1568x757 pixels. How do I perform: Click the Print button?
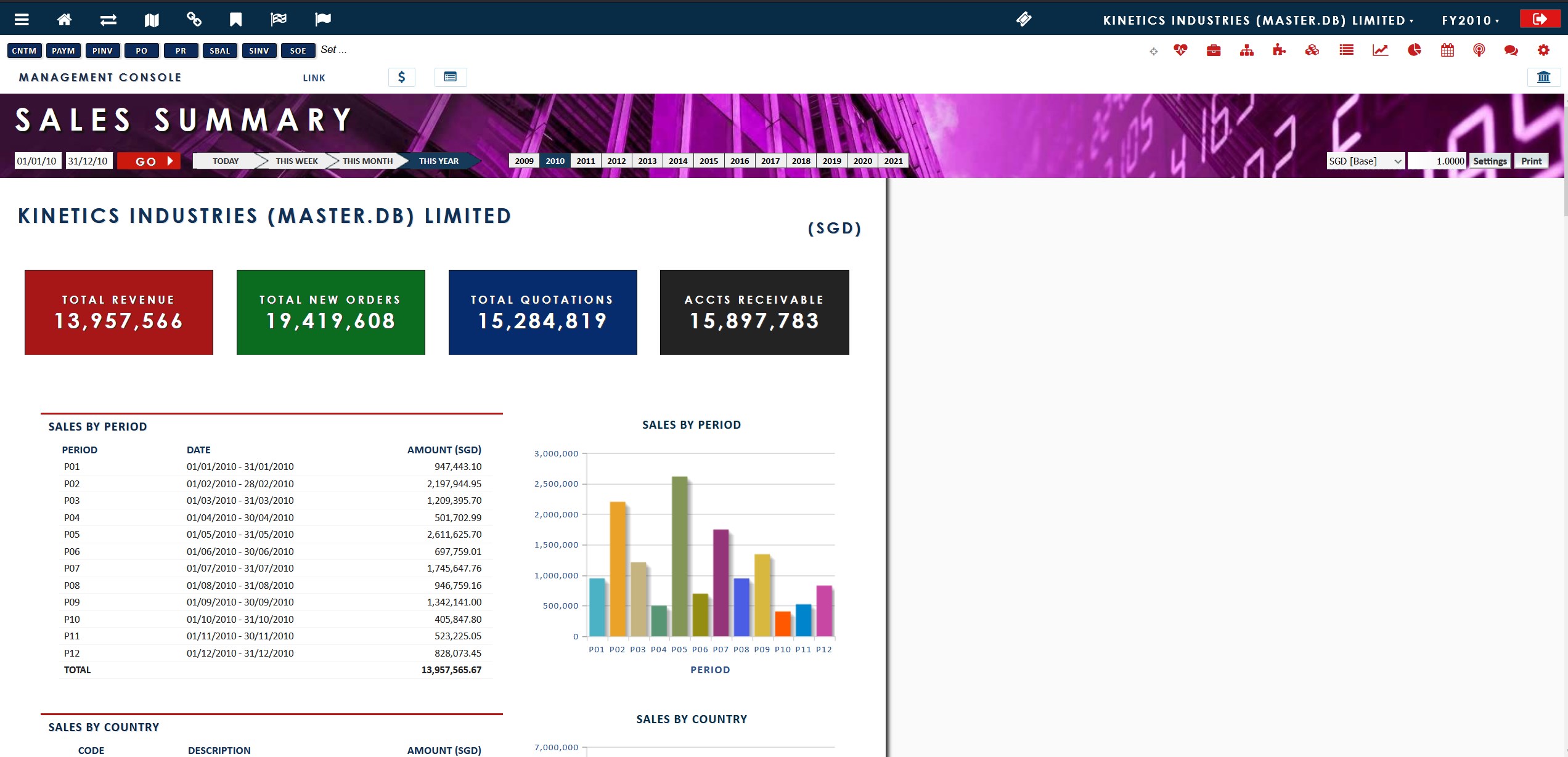click(x=1531, y=161)
